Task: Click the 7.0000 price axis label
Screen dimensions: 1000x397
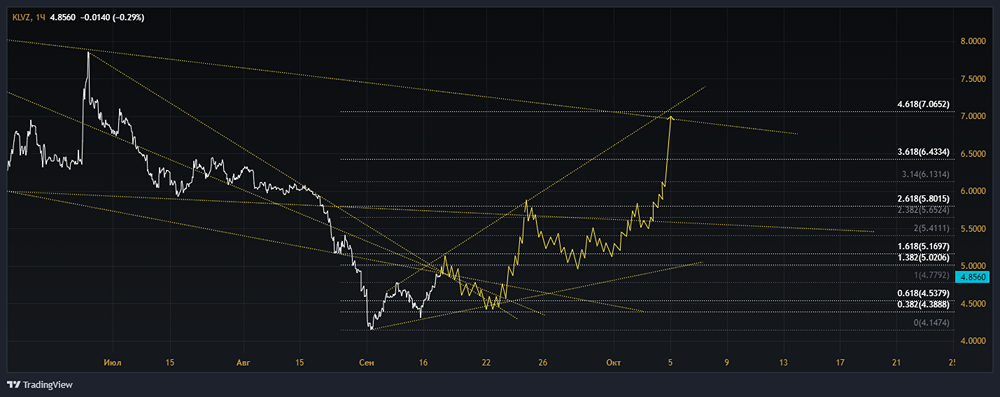Action: (973, 116)
